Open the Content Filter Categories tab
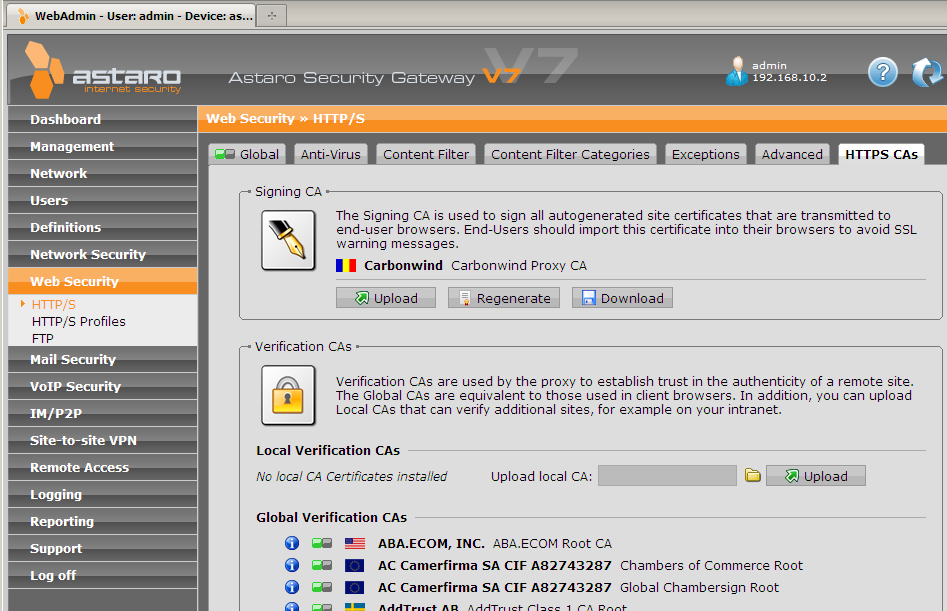 (570, 154)
